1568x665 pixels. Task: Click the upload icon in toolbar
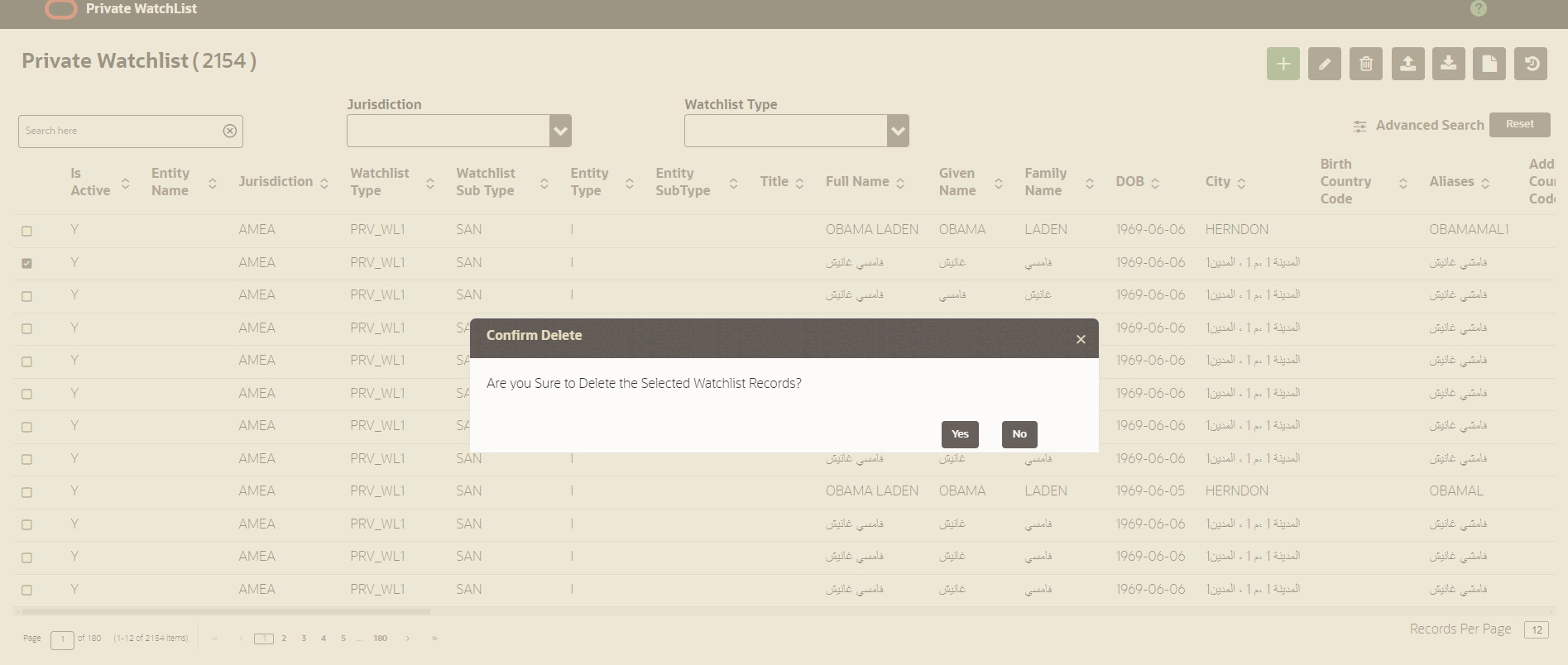[1407, 64]
